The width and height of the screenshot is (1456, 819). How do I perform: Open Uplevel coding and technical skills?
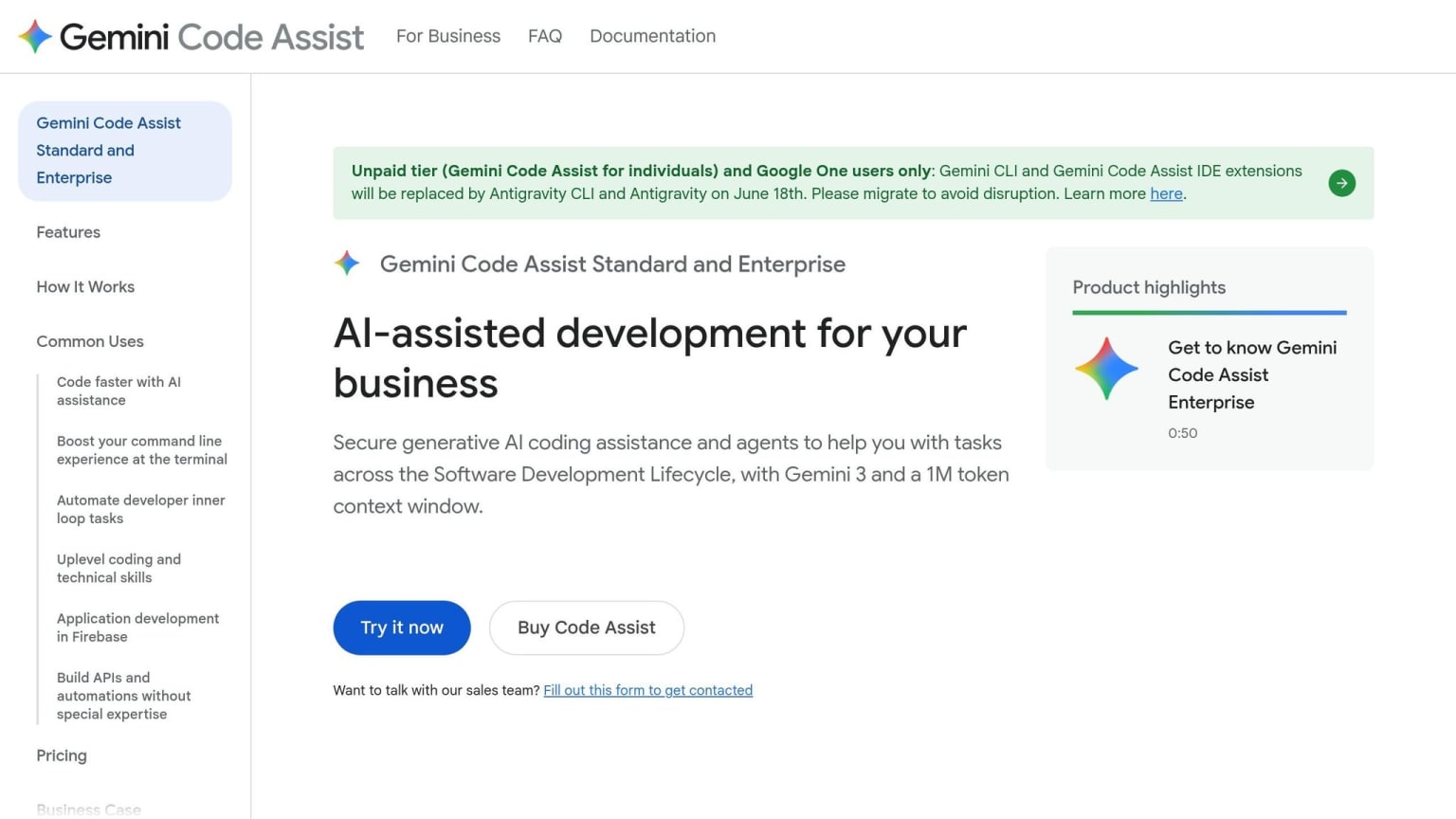point(118,569)
